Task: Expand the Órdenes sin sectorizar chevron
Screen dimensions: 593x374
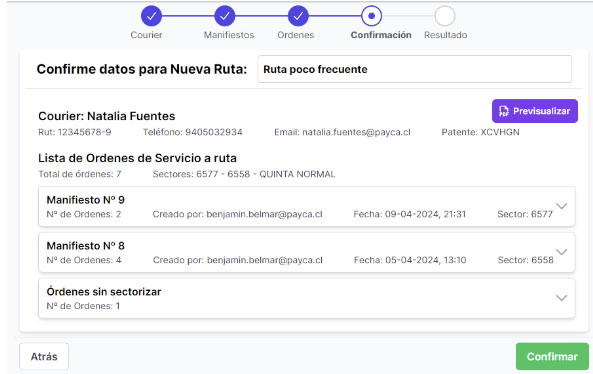Action: pos(562,298)
